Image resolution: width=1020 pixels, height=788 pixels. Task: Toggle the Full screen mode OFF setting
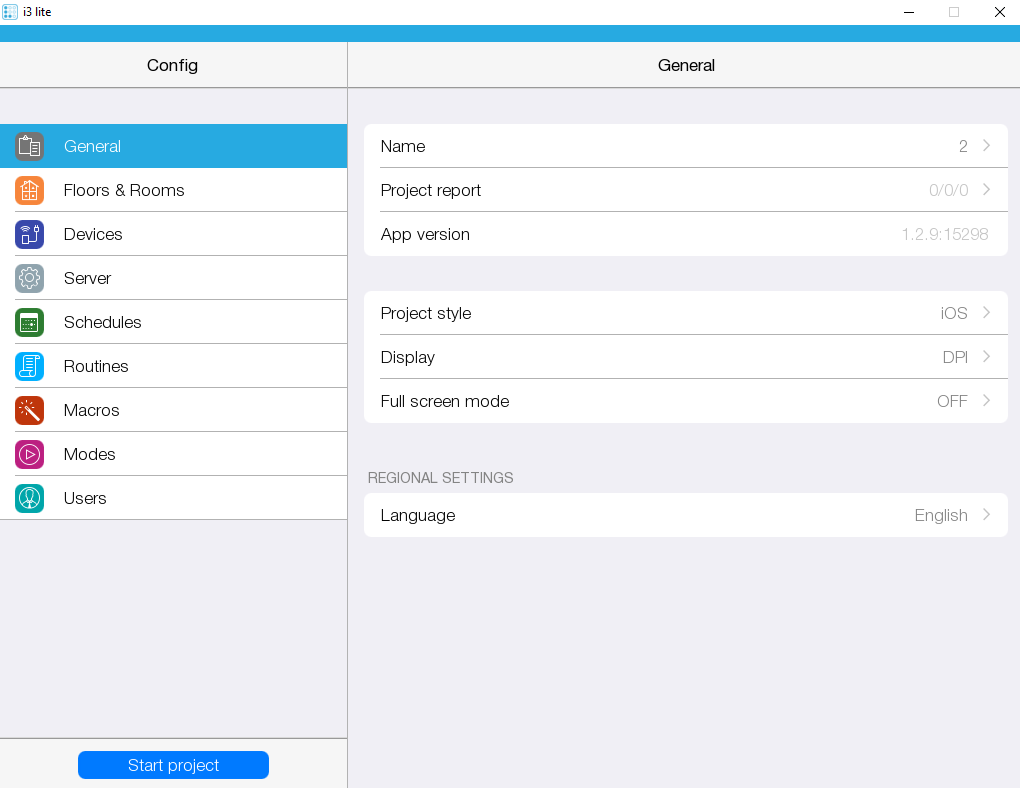pos(951,401)
